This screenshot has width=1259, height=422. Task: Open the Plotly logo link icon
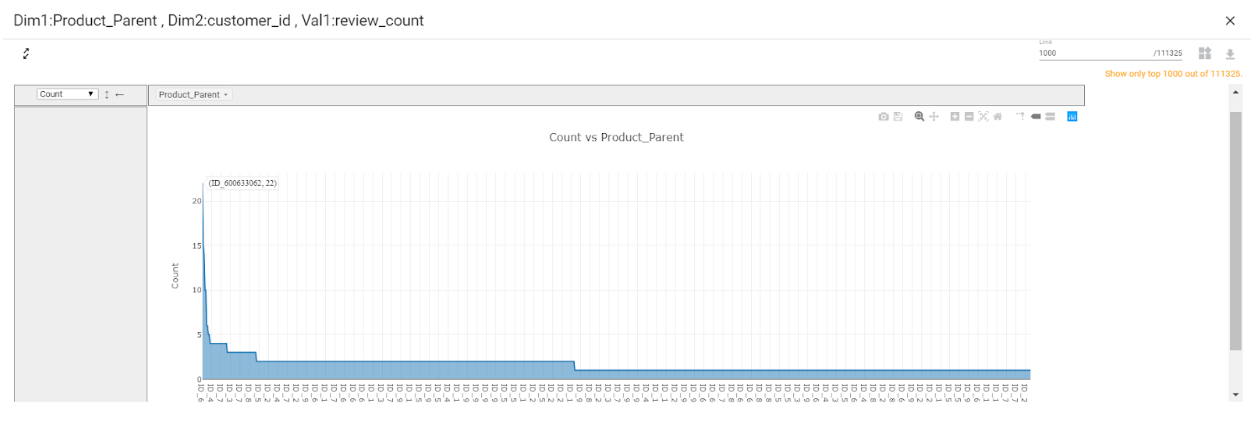1072,117
